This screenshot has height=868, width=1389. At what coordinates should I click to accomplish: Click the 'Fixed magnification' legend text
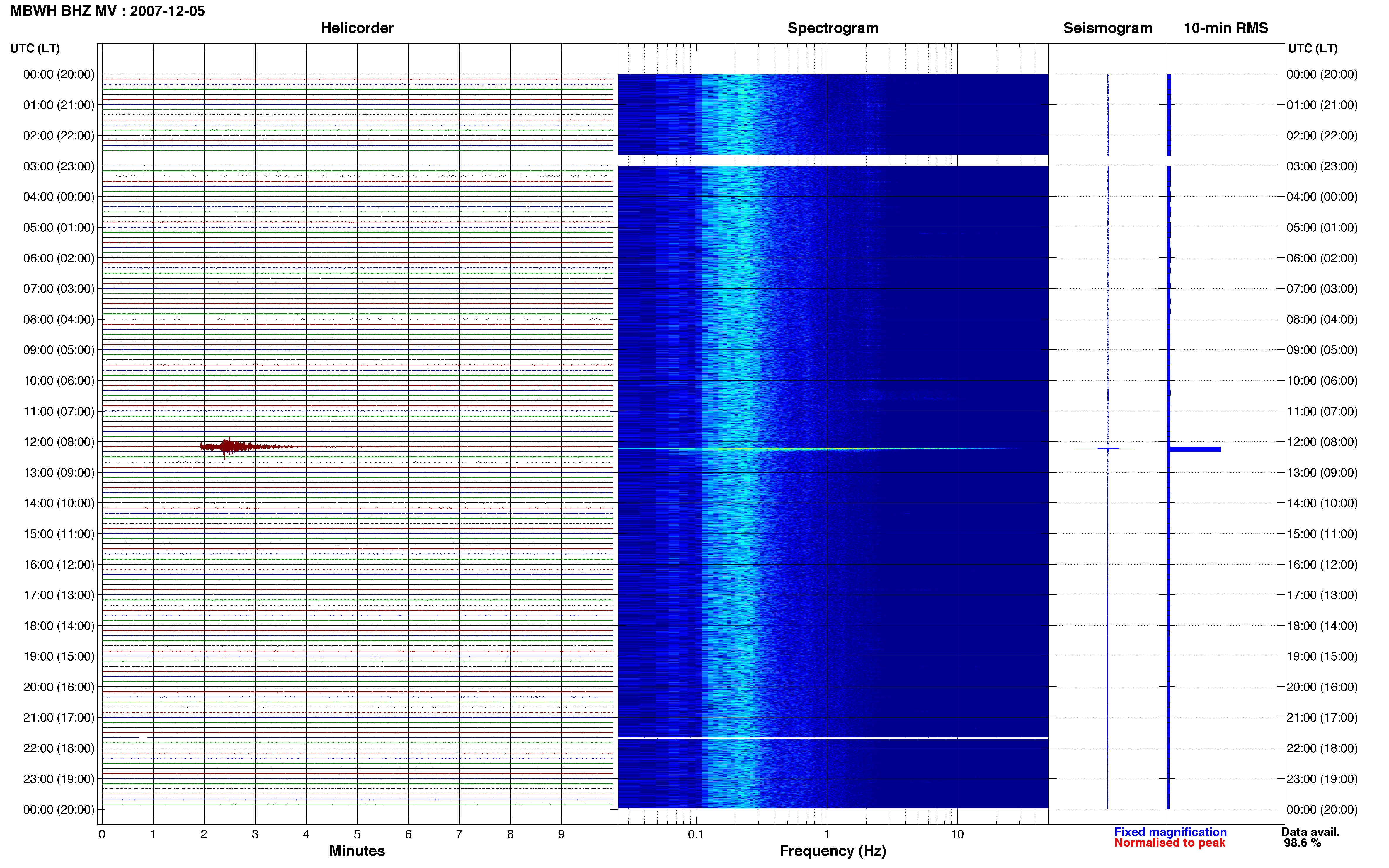coord(1170,832)
